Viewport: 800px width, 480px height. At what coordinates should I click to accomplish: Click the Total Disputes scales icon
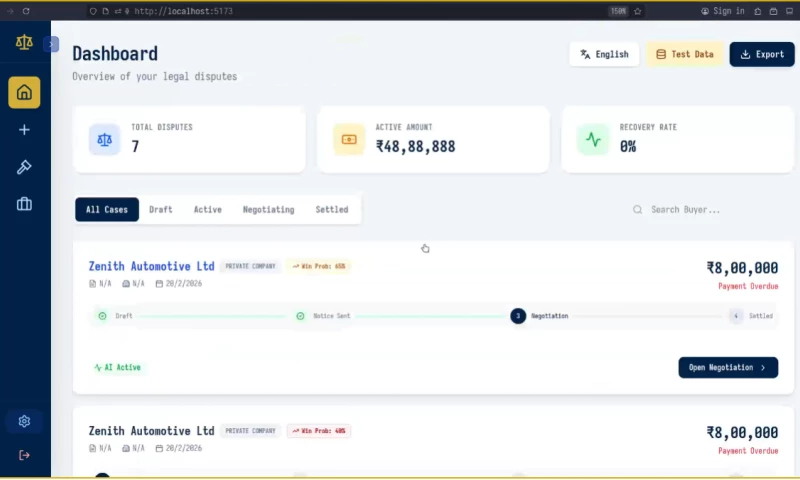pyautogui.click(x=105, y=139)
